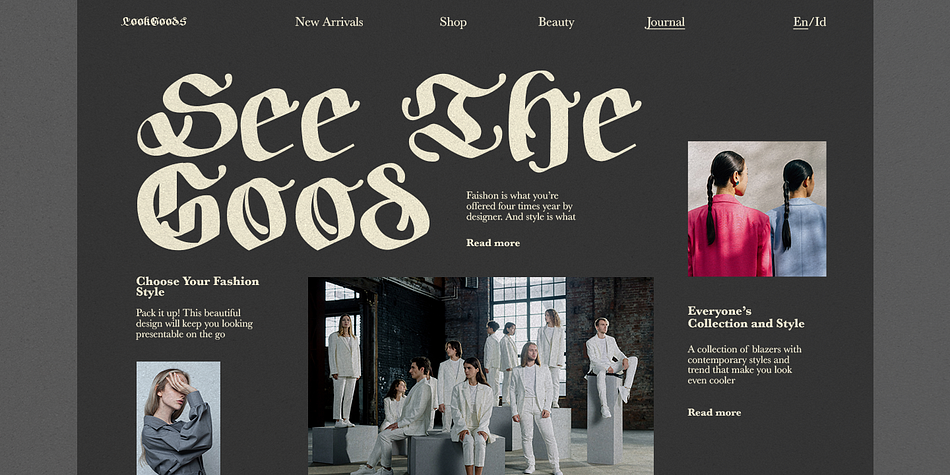
Task: Switch language to Id
Action: 820,22
